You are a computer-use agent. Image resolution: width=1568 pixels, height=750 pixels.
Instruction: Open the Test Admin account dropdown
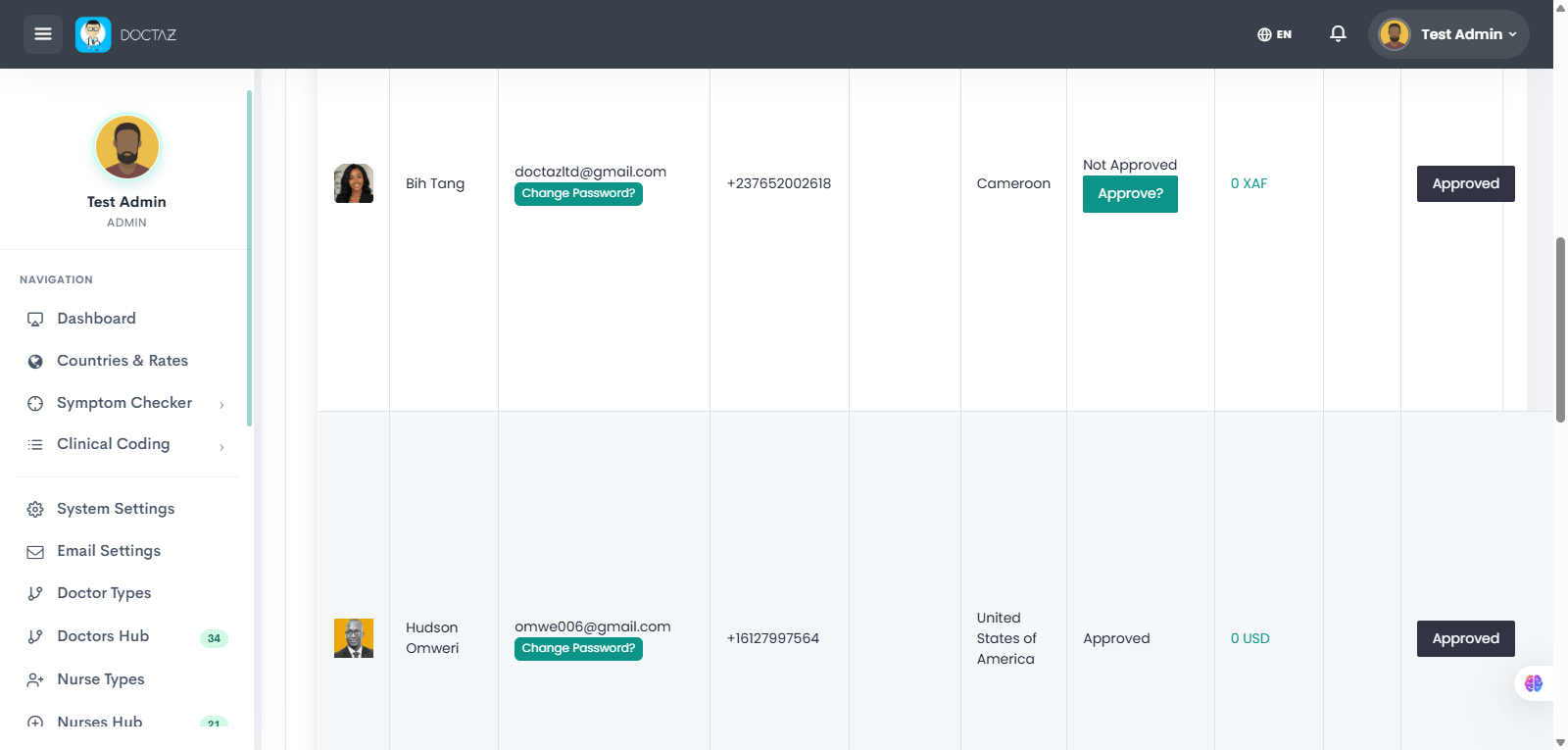coord(1448,34)
